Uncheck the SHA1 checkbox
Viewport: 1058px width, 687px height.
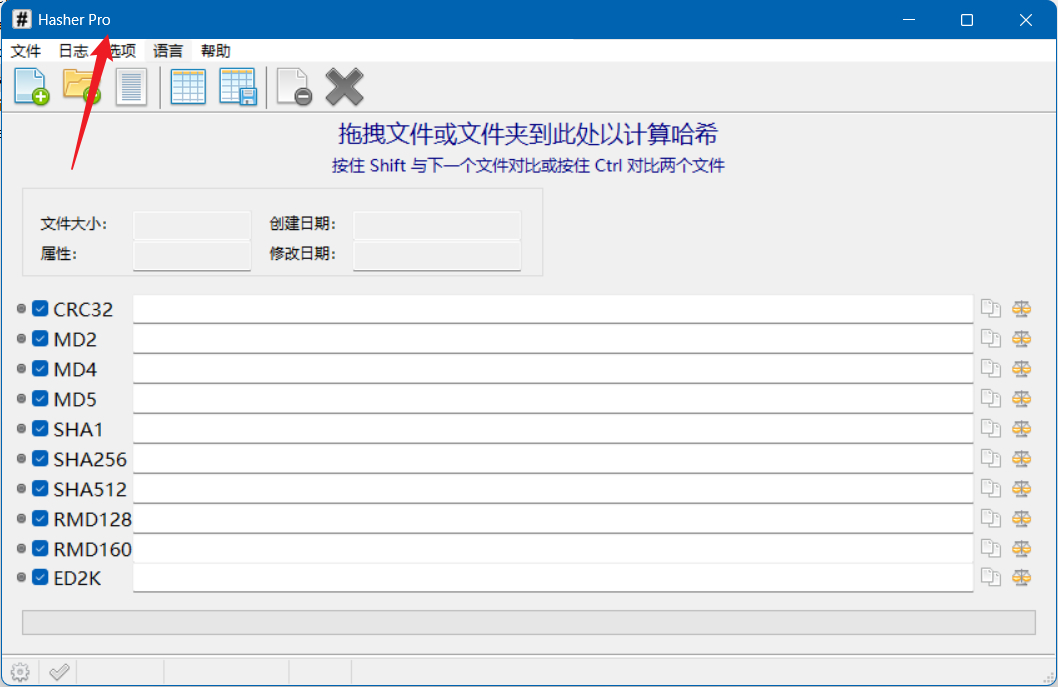pyautogui.click(x=40, y=429)
